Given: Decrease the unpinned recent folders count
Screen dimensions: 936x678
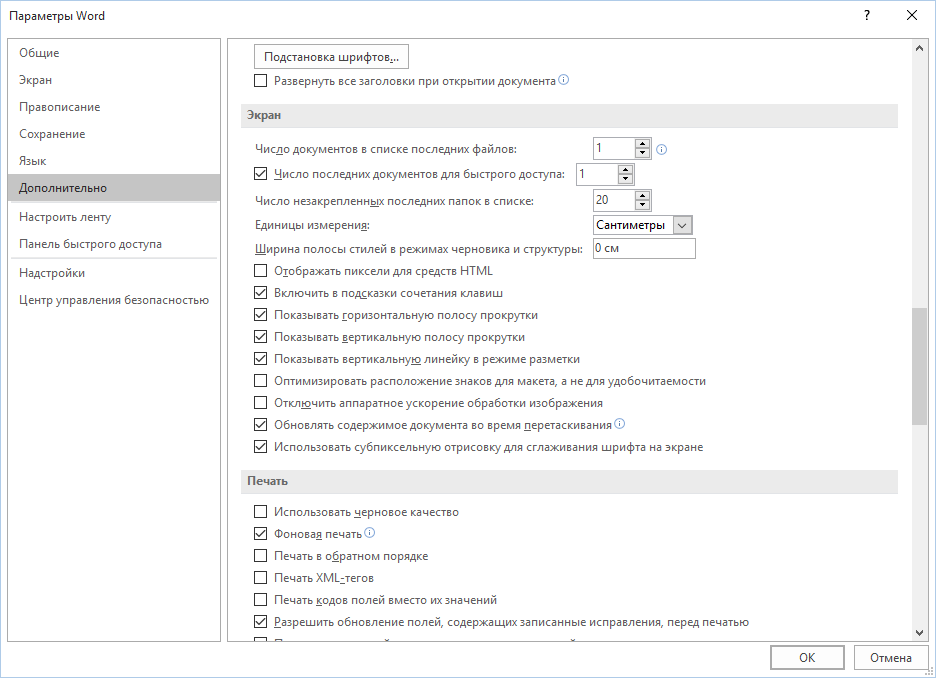Looking at the screenshot, I should pos(643,206).
